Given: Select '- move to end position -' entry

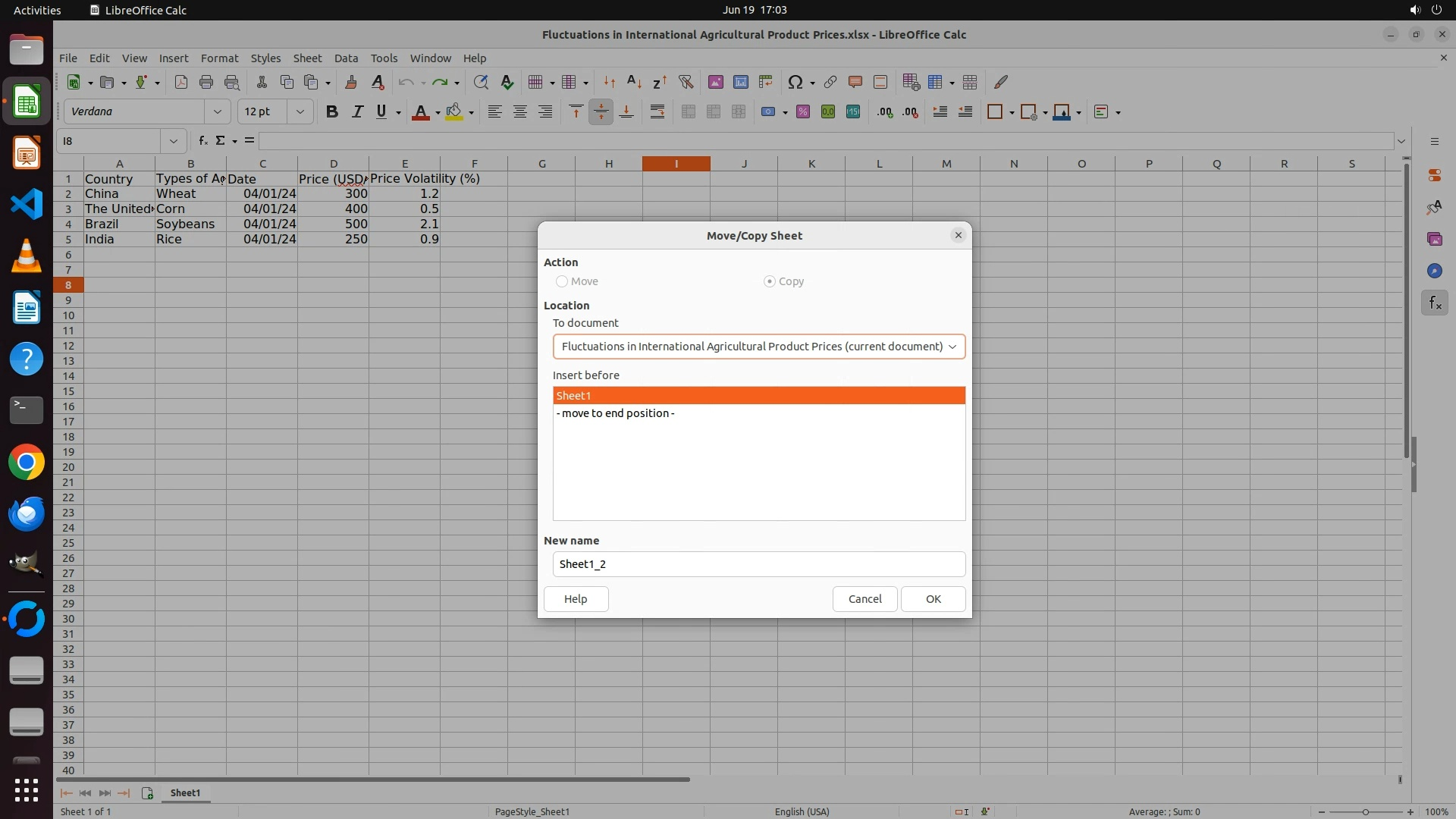Looking at the screenshot, I should tap(616, 413).
